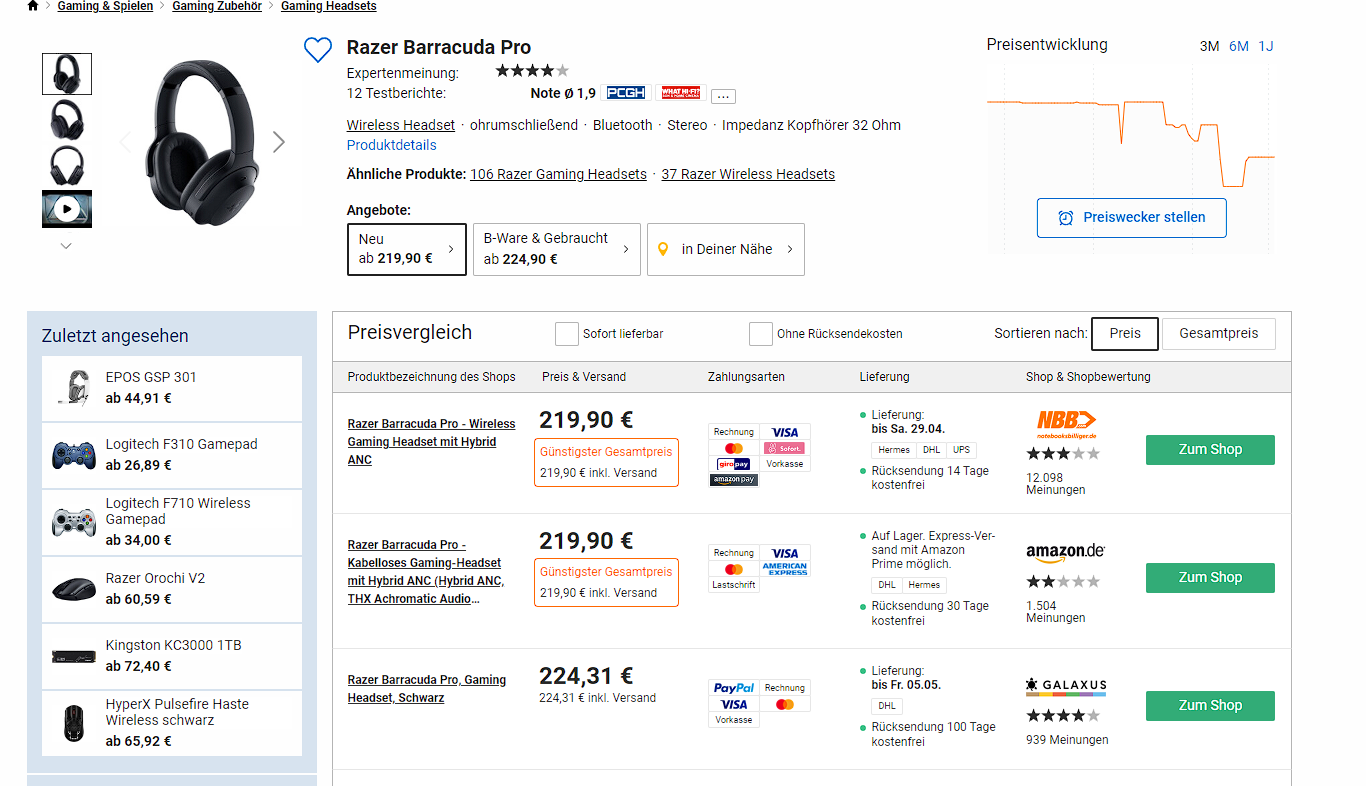The width and height of the screenshot is (1366, 786).
Task: Click the Razer Orochi V2 mouse image
Action: point(74,589)
